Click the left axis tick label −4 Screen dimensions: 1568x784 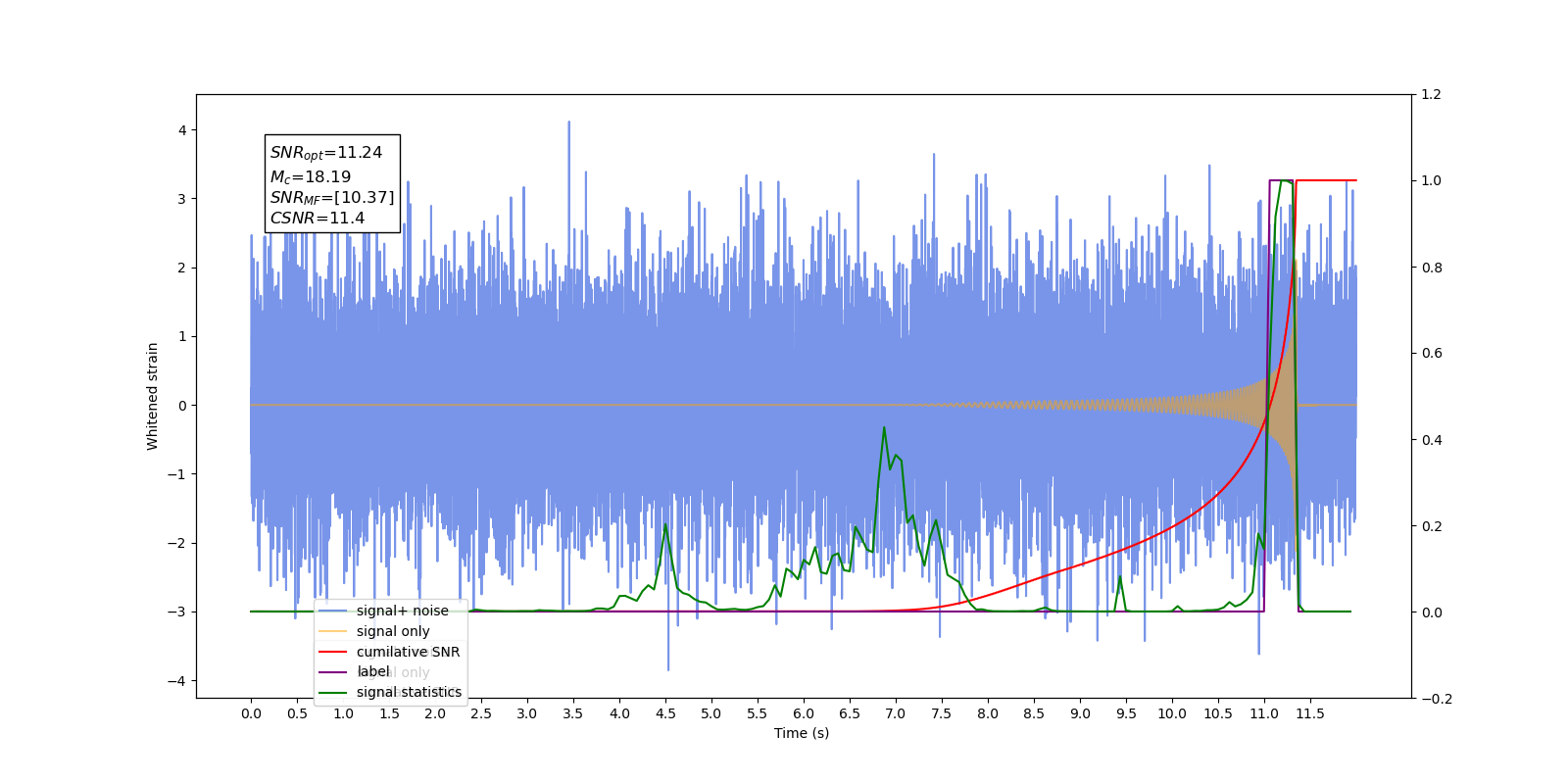(177, 681)
